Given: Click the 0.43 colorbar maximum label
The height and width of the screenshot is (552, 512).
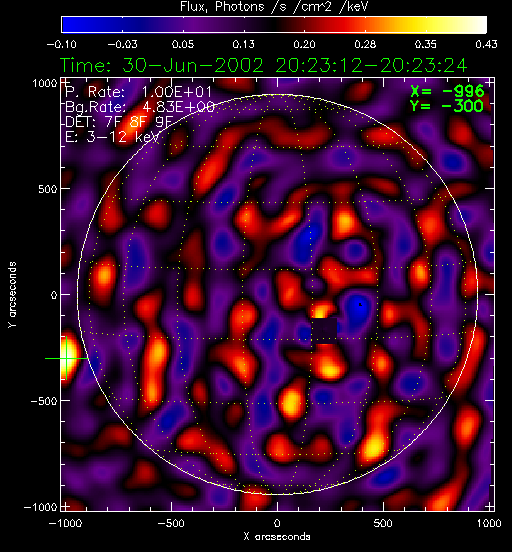Looking at the screenshot, I should pyautogui.click(x=486, y=44).
